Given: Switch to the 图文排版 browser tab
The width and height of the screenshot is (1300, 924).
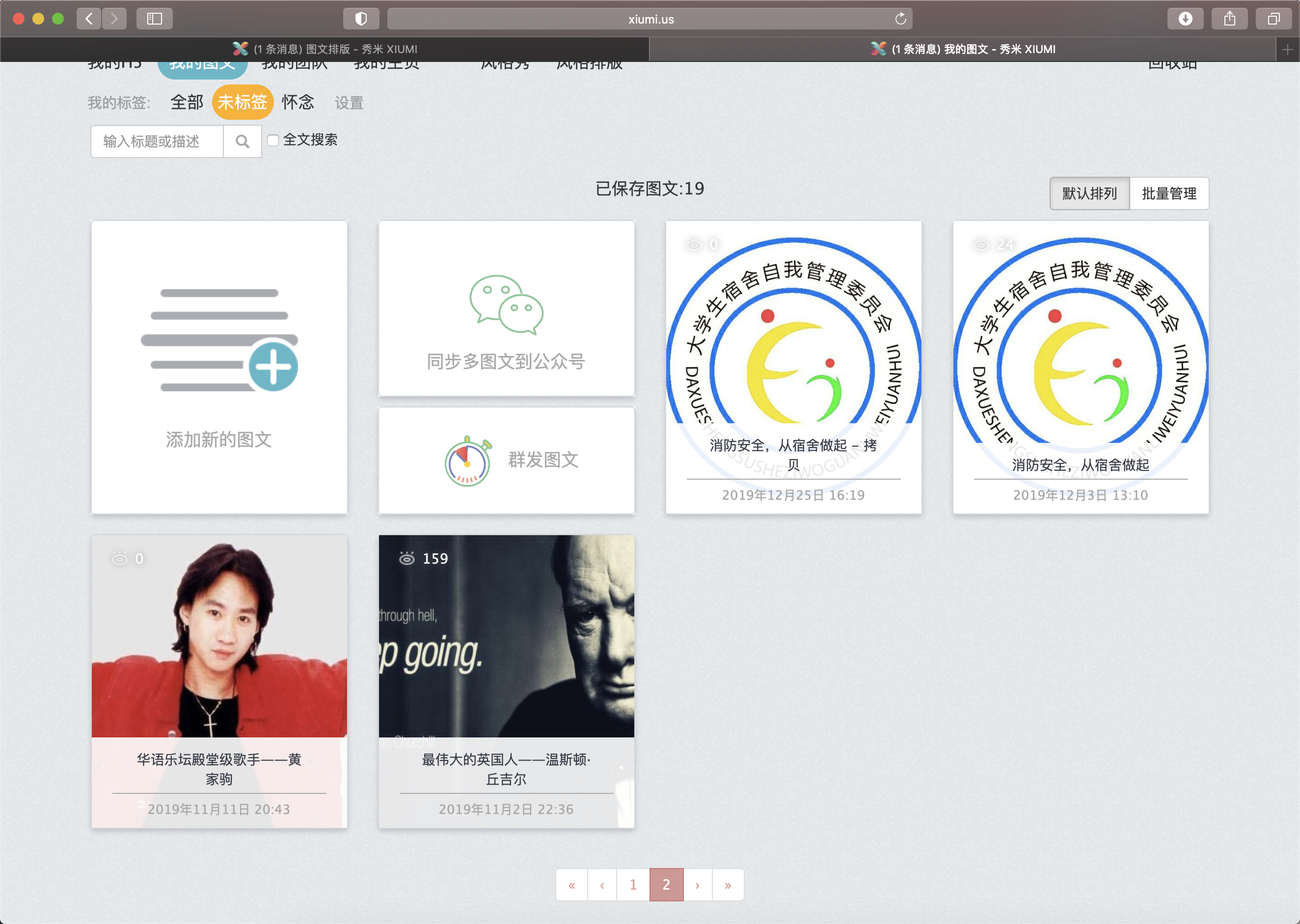Looking at the screenshot, I should click(x=325, y=49).
